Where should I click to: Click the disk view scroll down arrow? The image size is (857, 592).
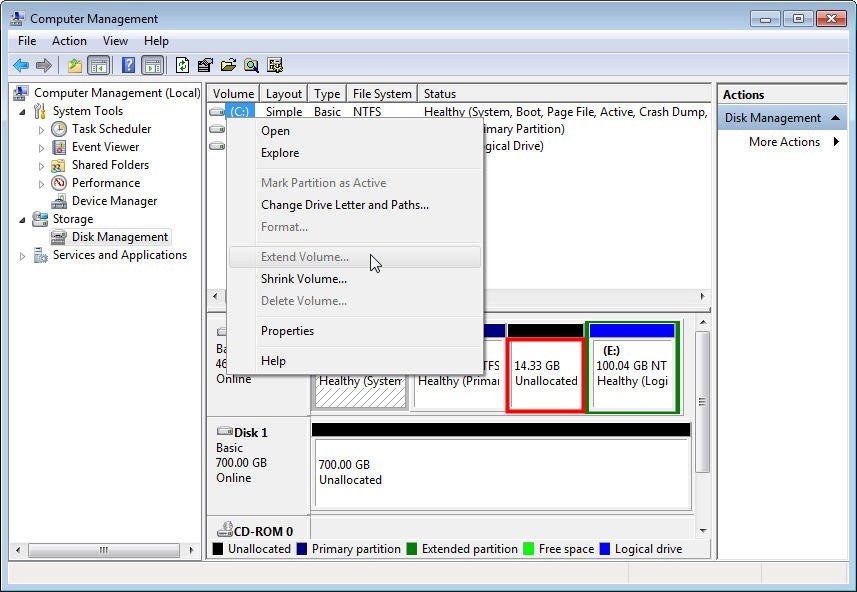point(703,530)
